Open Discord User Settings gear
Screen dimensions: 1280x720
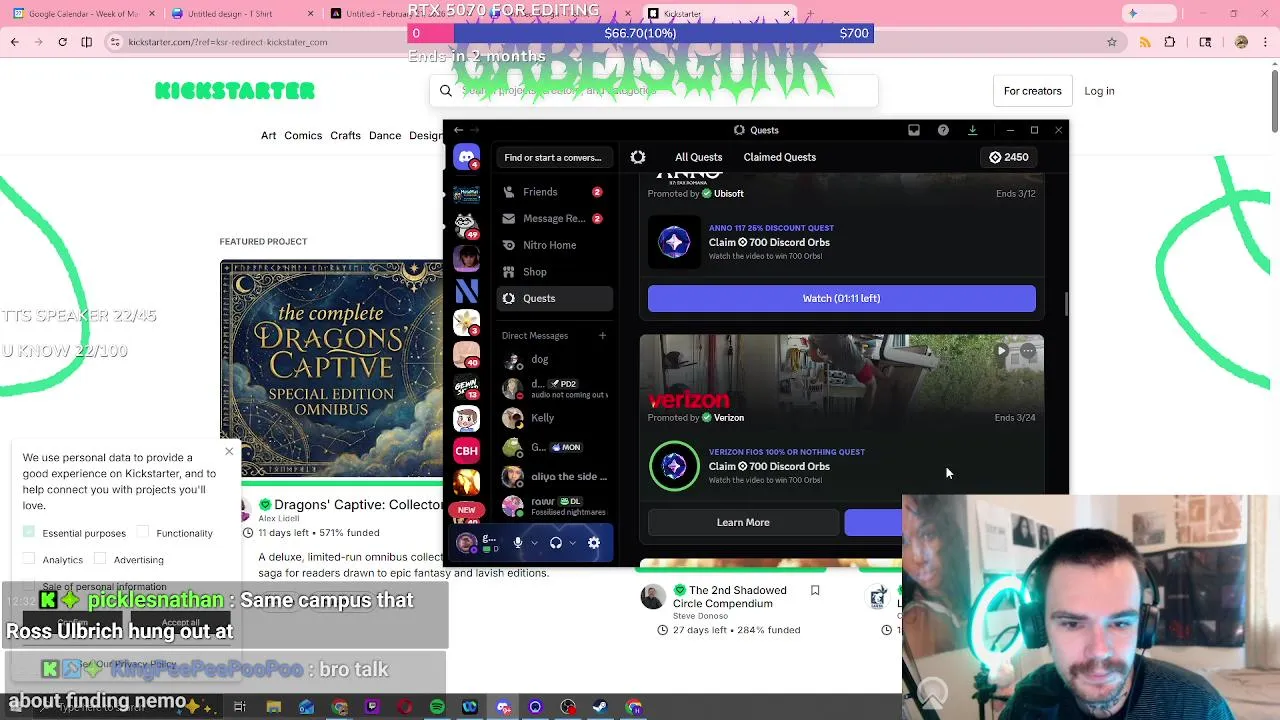coord(594,543)
